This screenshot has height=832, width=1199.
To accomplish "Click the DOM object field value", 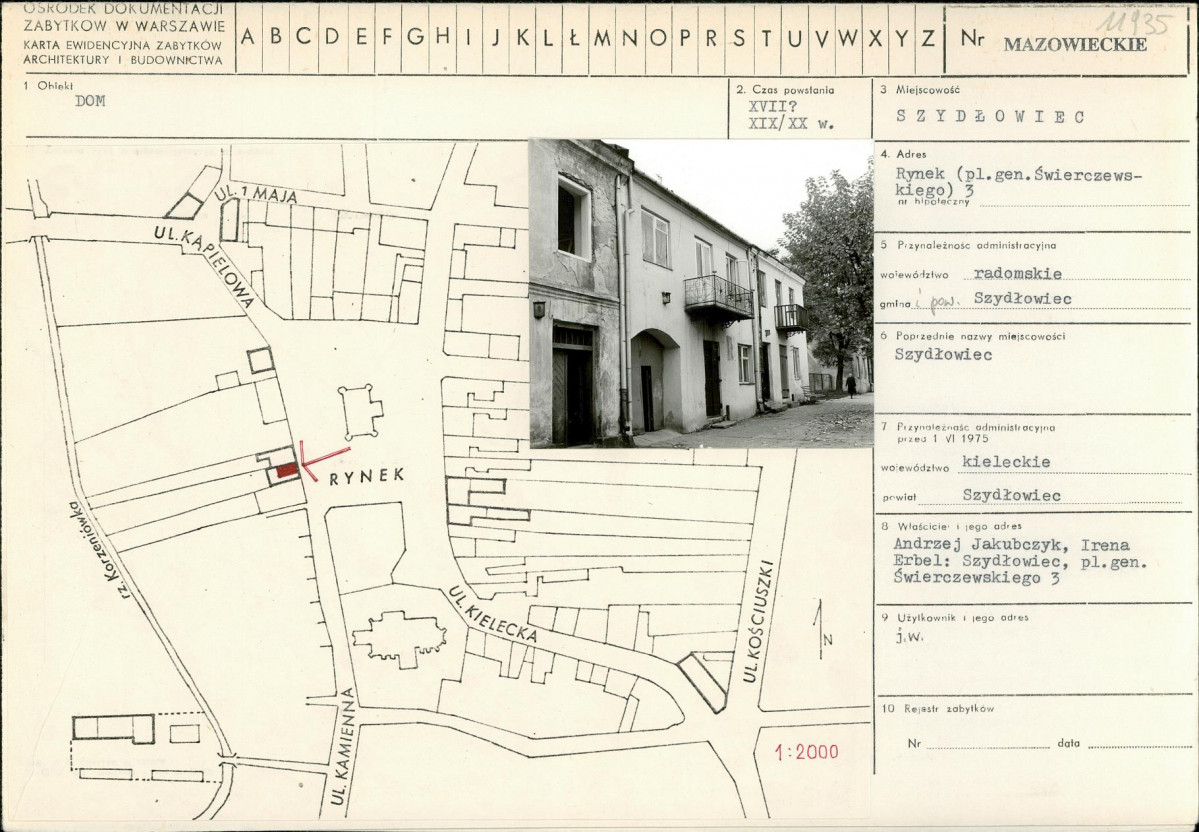I will pos(90,100).
